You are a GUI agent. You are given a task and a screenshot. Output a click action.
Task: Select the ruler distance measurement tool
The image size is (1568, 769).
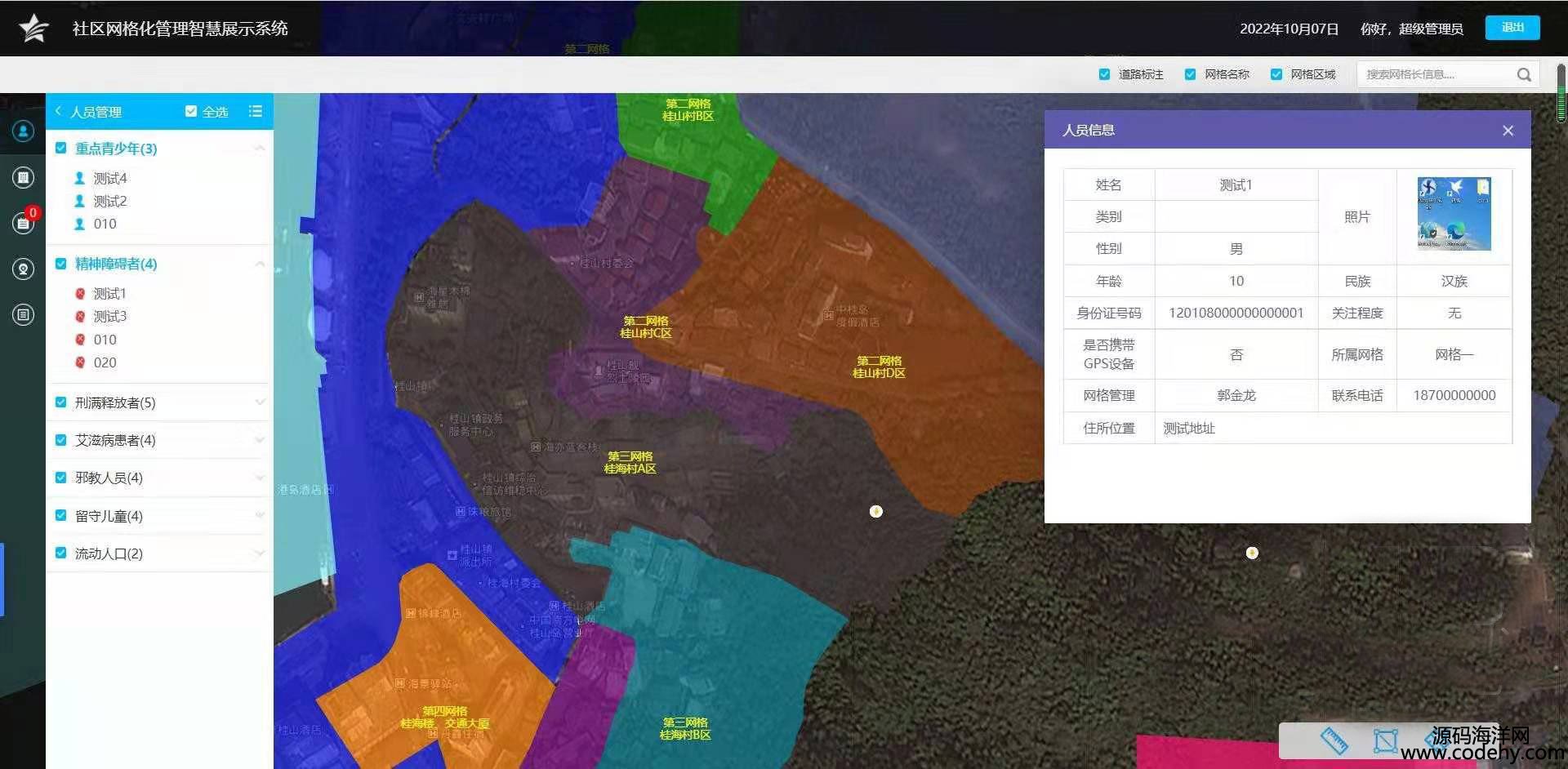[x=1334, y=740]
